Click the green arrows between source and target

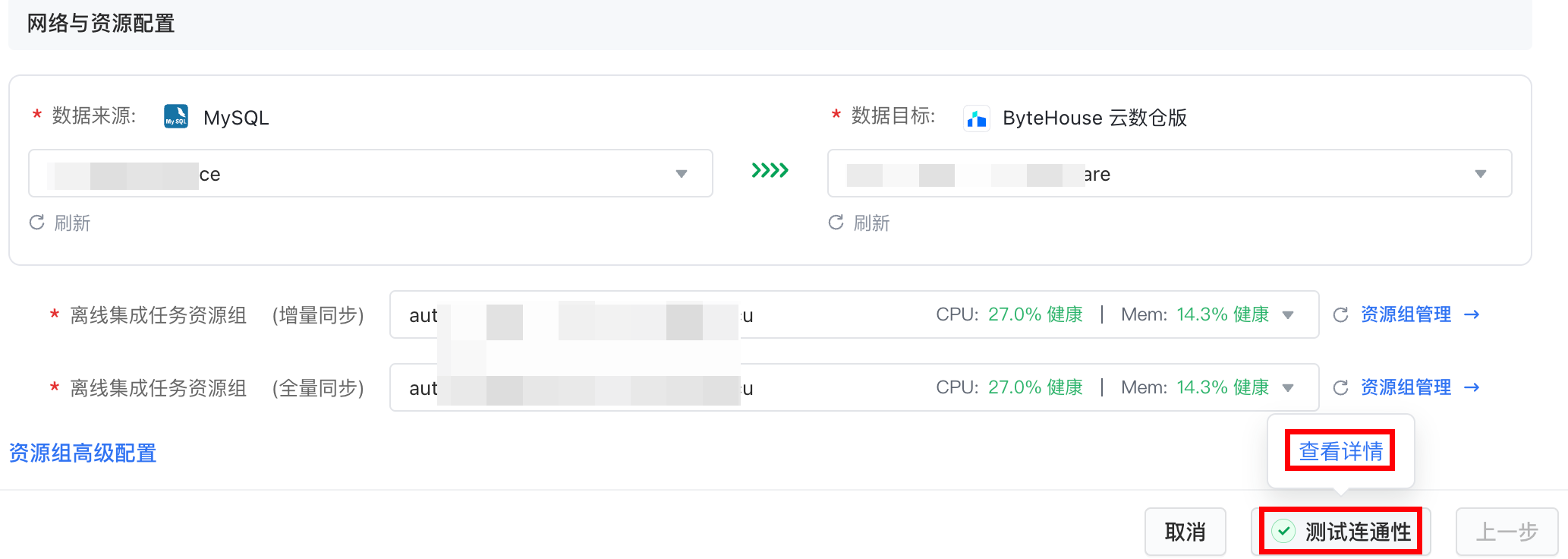770,170
